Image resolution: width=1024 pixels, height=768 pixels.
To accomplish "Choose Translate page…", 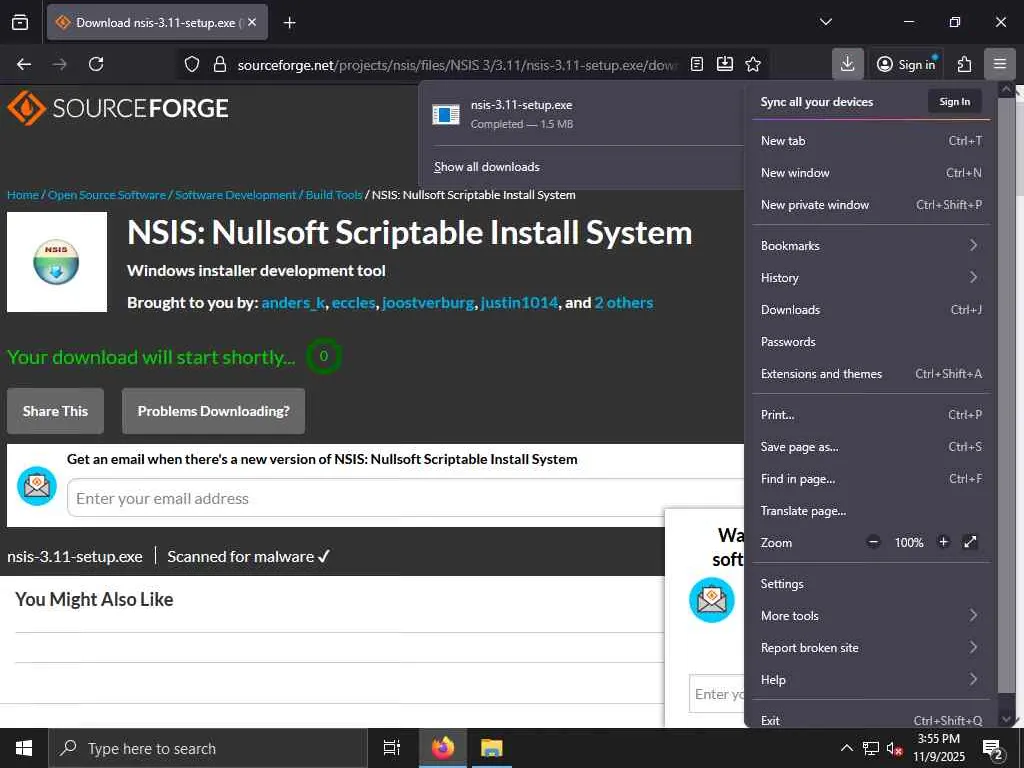I will coord(871,511).
